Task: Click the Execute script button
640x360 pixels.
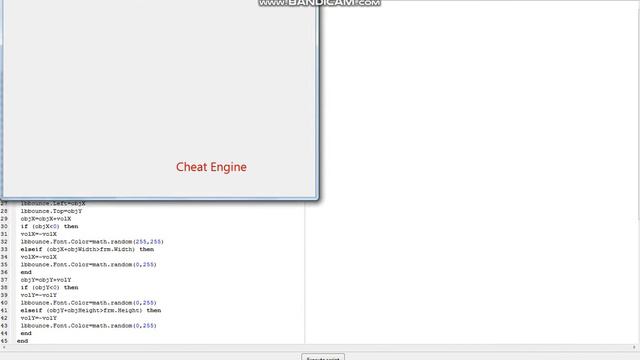Action: pyautogui.click(x=323, y=357)
